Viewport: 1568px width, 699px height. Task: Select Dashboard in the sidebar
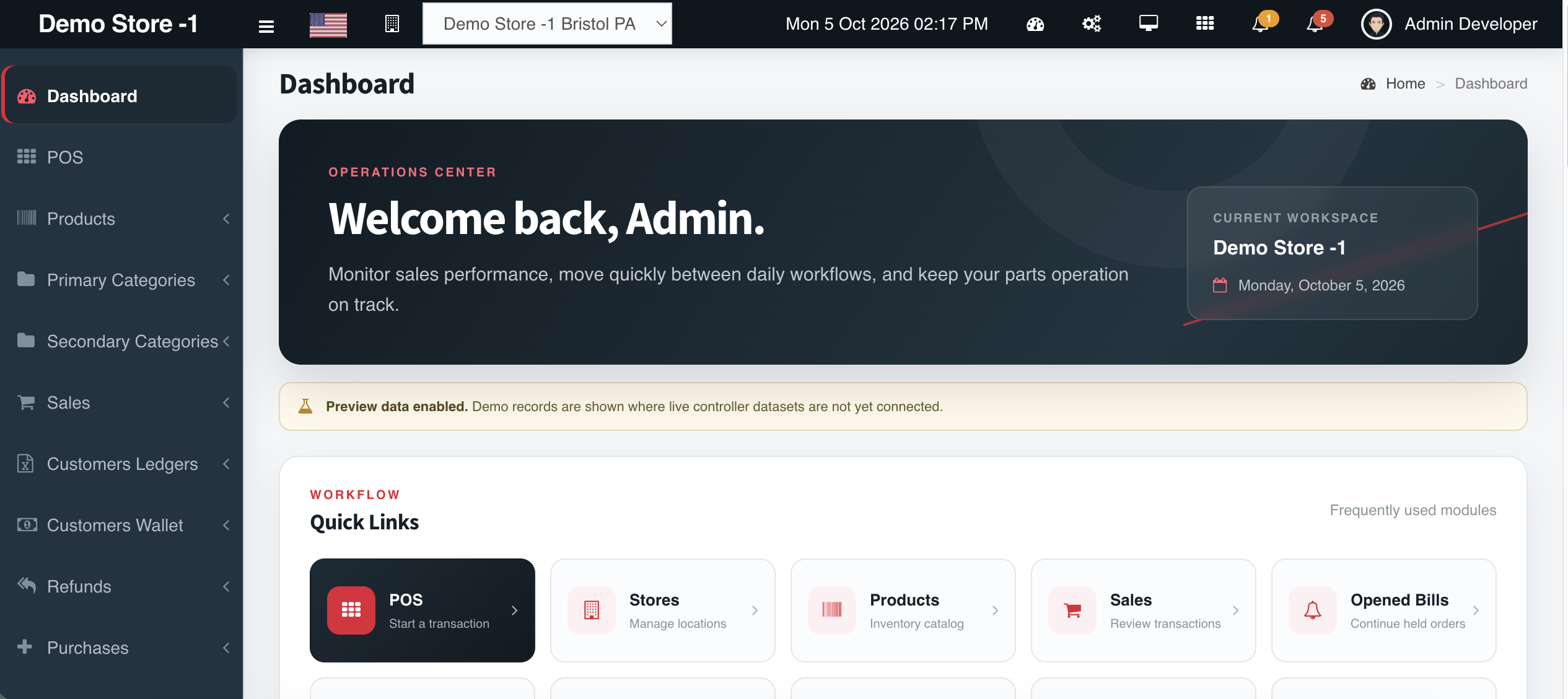120,95
